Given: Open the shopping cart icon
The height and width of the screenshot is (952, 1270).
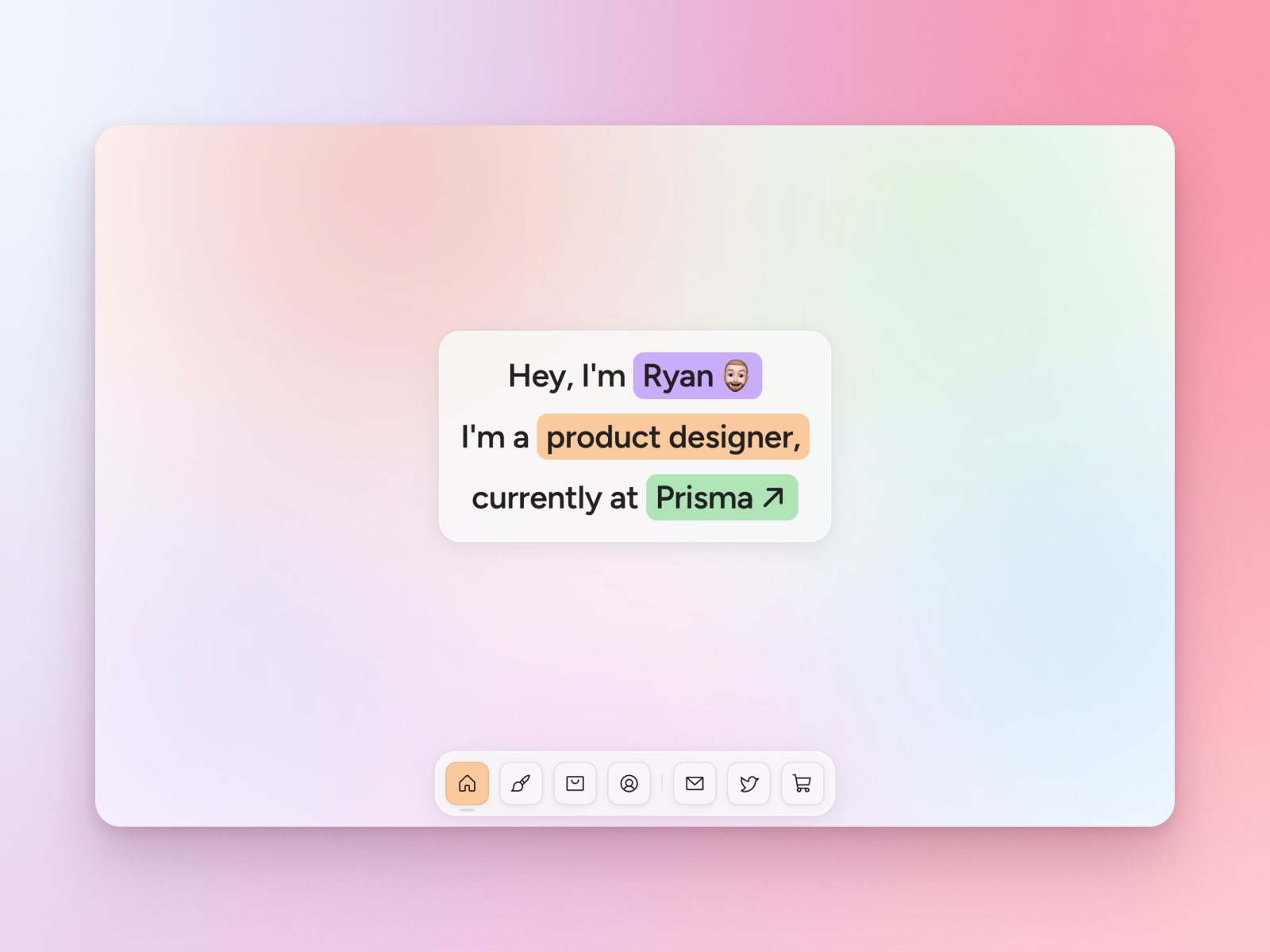Looking at the screenshot, I should tap(802, 784).
